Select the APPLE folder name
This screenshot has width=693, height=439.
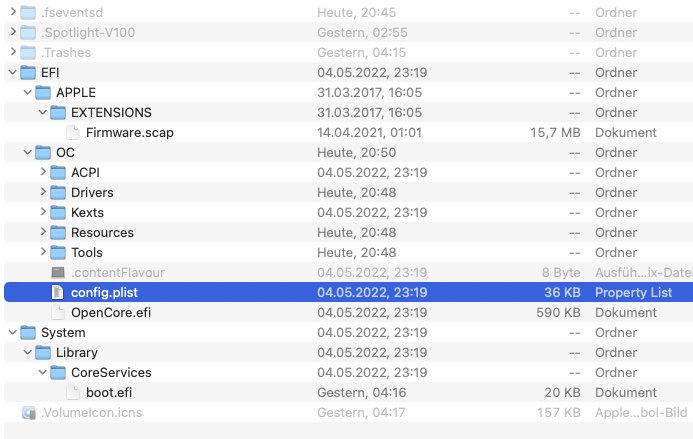[76, 92]
